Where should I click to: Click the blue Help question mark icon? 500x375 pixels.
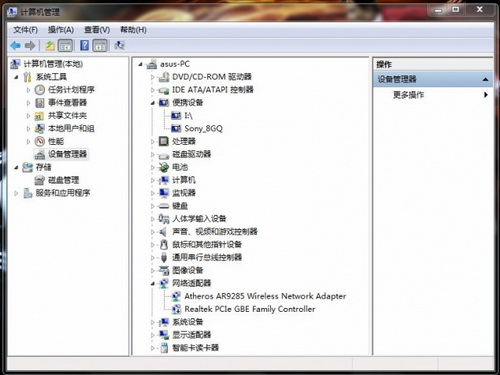point(85,45)
